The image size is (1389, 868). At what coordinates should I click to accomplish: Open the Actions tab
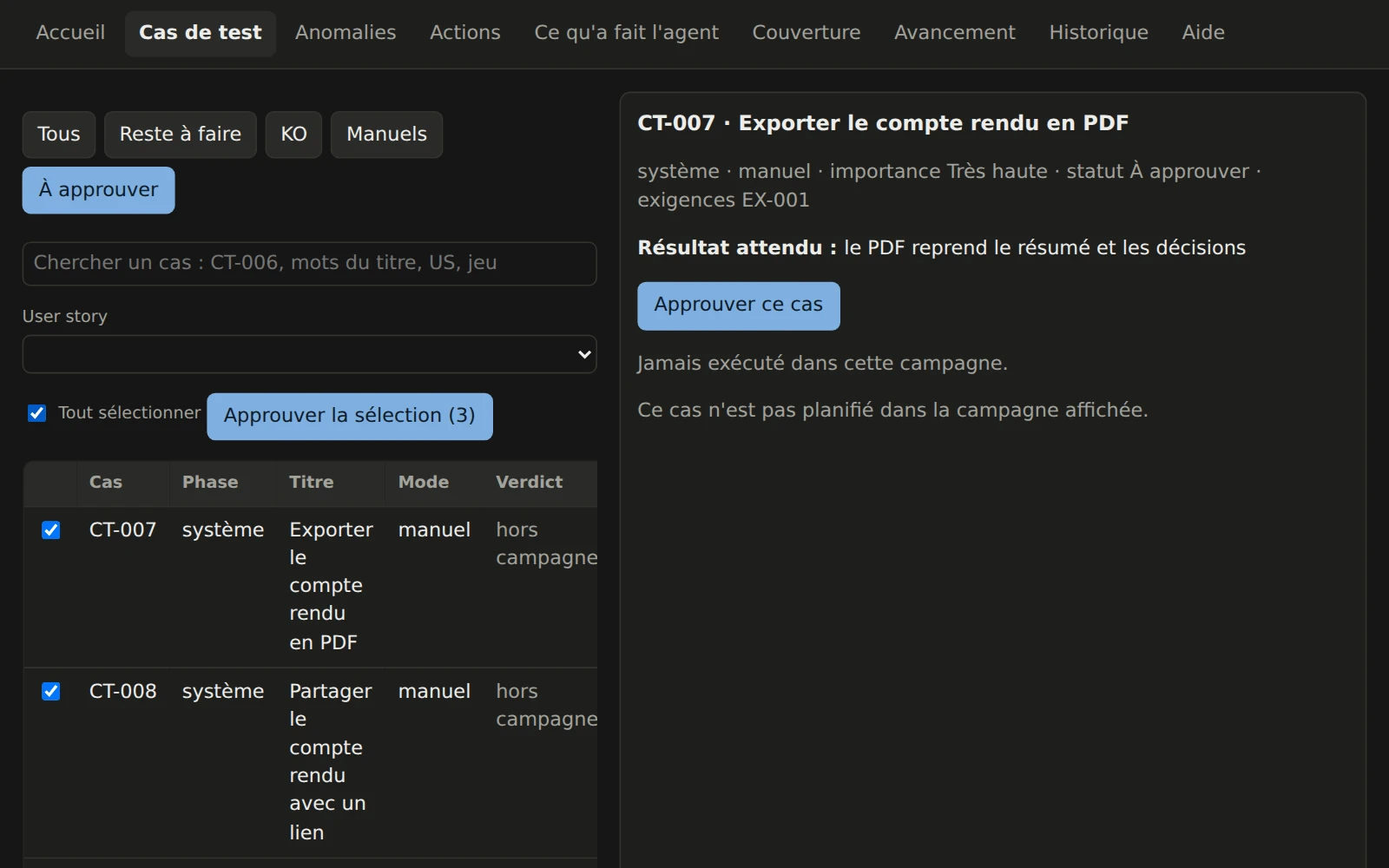click(x=465, y=33)
